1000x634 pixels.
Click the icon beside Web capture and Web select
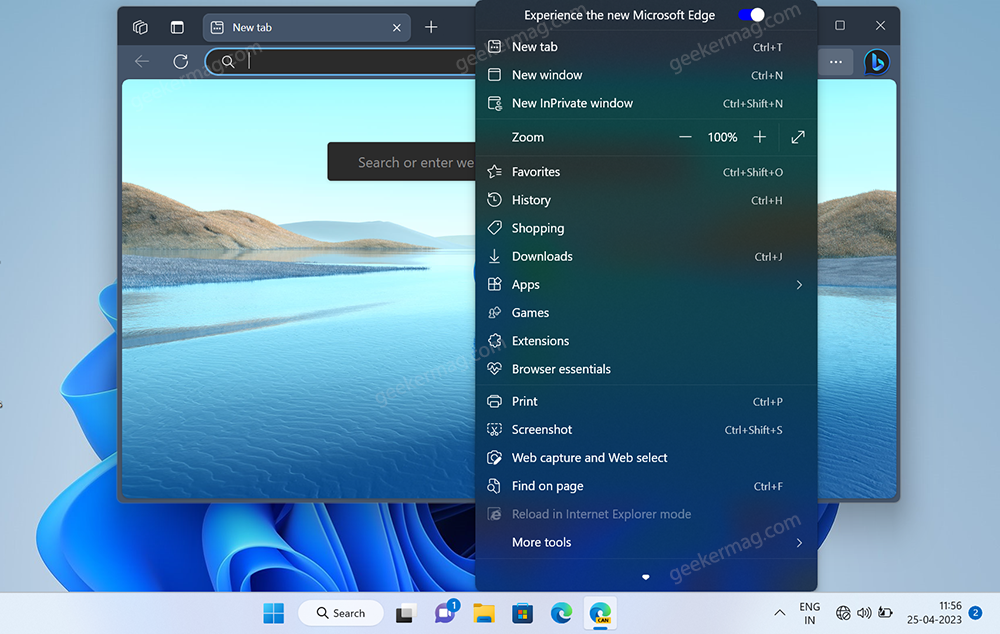click(494, 457)
